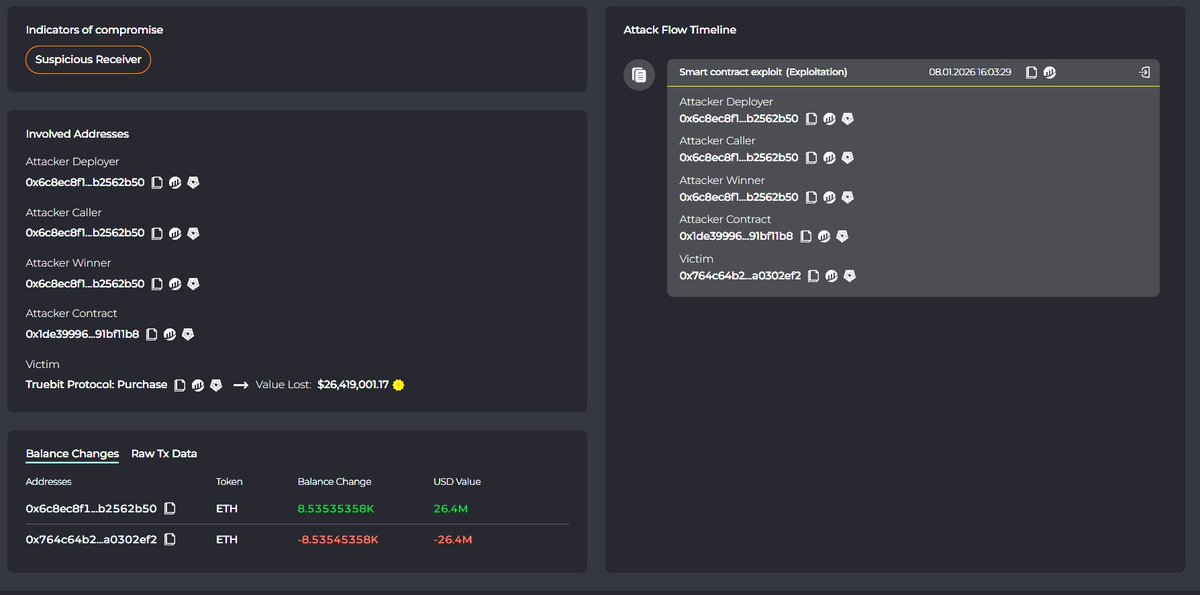Open chart explorer icon for Attacker Caller in Involved Addresses
The height and width of the screenshot is (595, 1200).
point(175,233)
